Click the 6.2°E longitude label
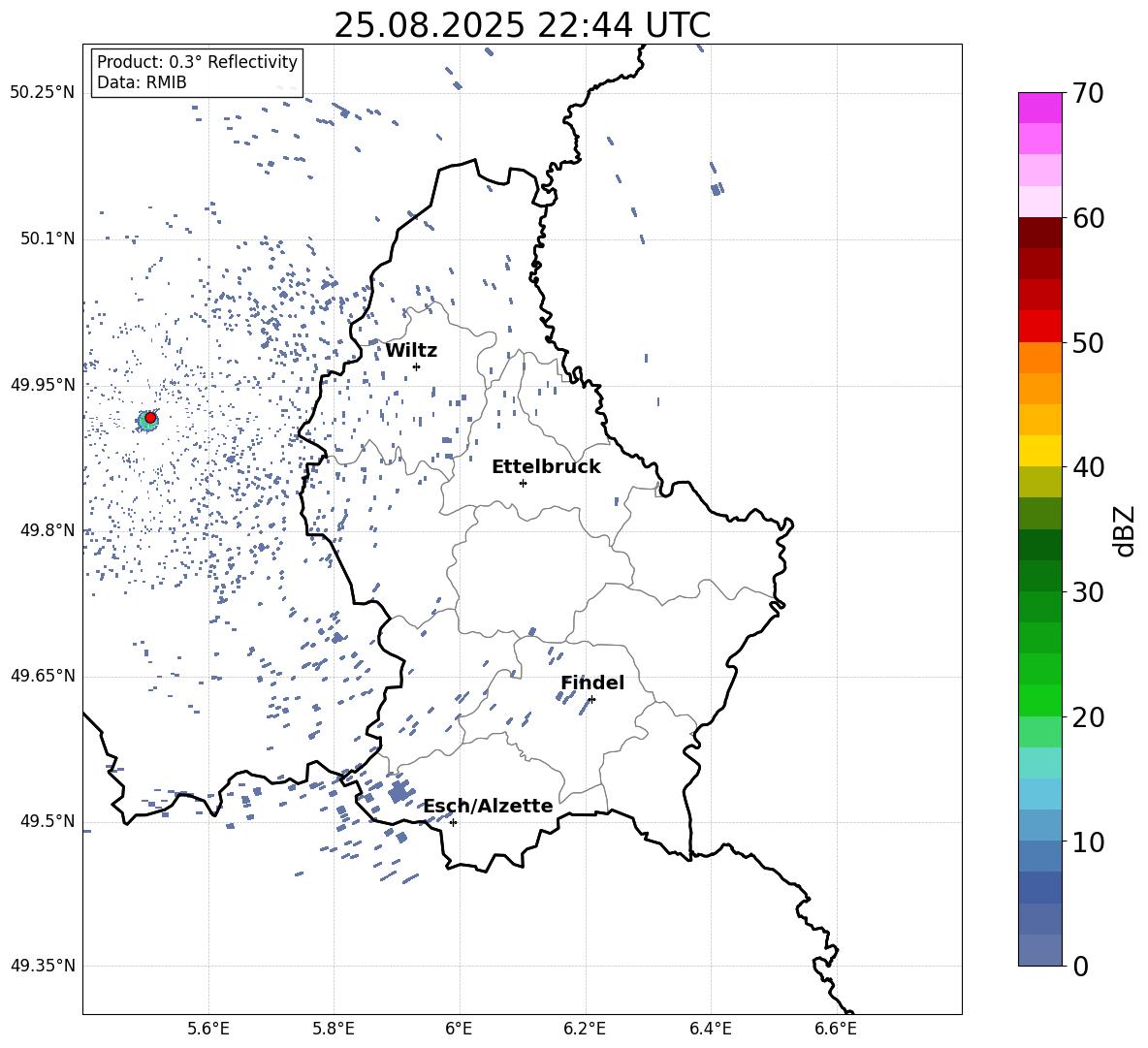This screenshot has height=1048, width=1148. (x=585, y=1029)
